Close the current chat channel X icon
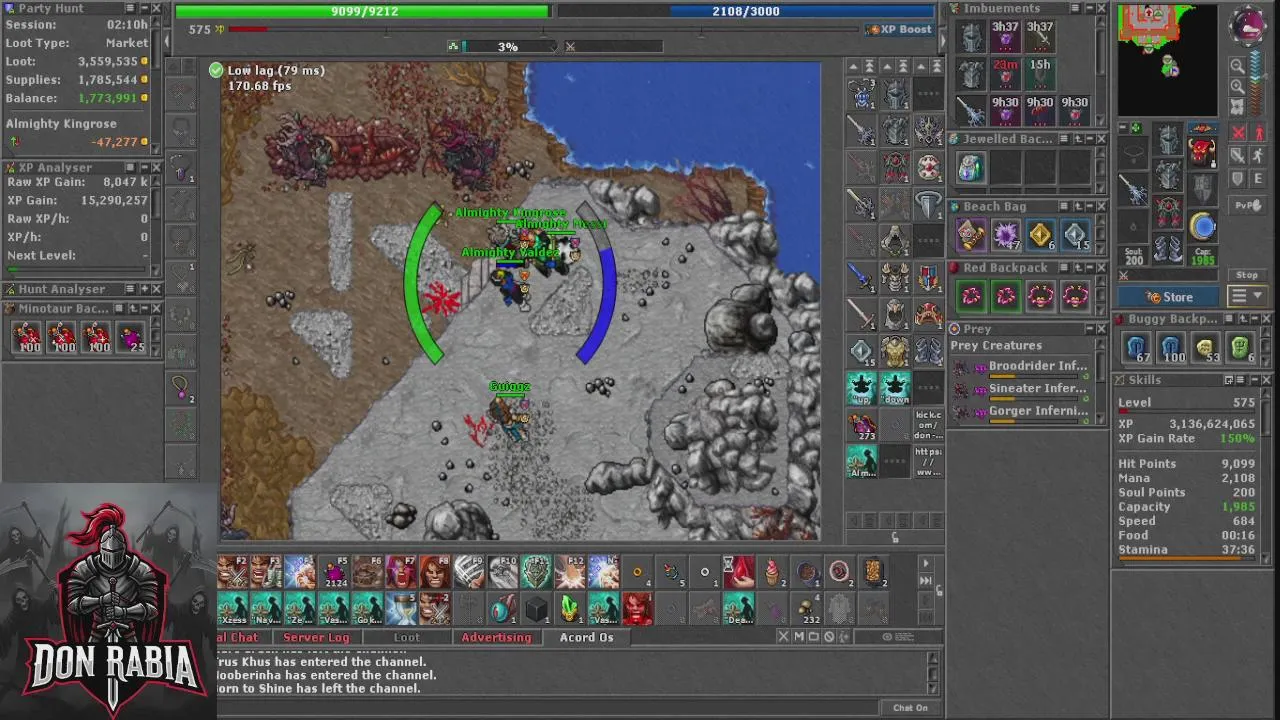1280x720 pixels. [783, 637]
